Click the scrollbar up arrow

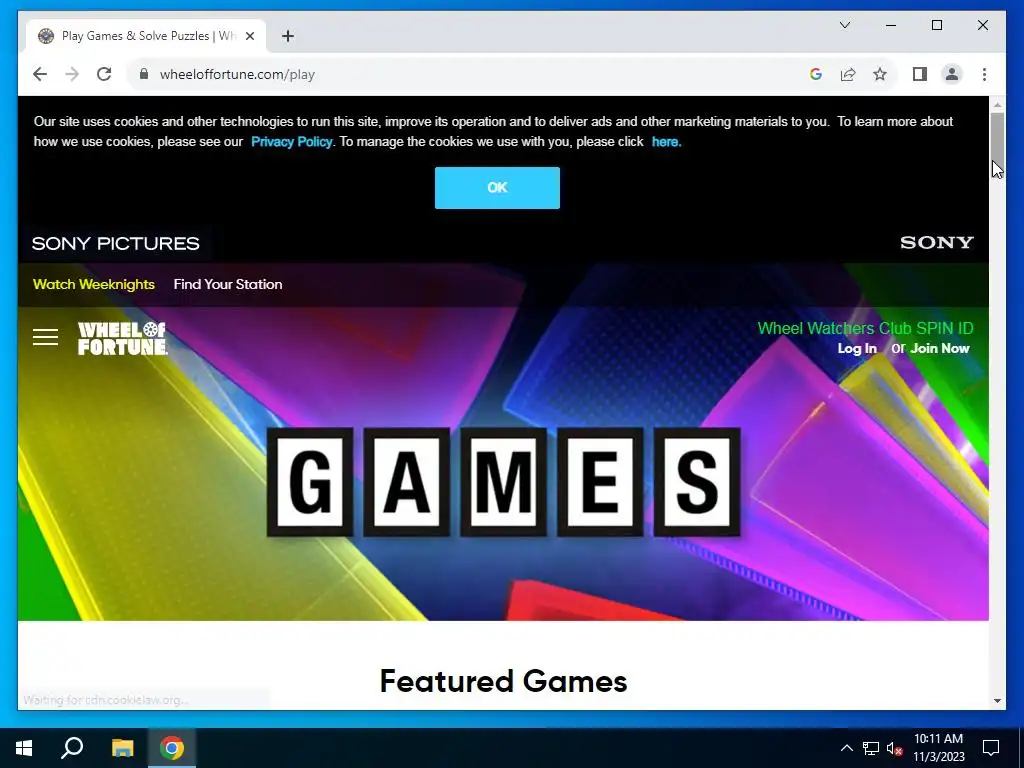997,104
